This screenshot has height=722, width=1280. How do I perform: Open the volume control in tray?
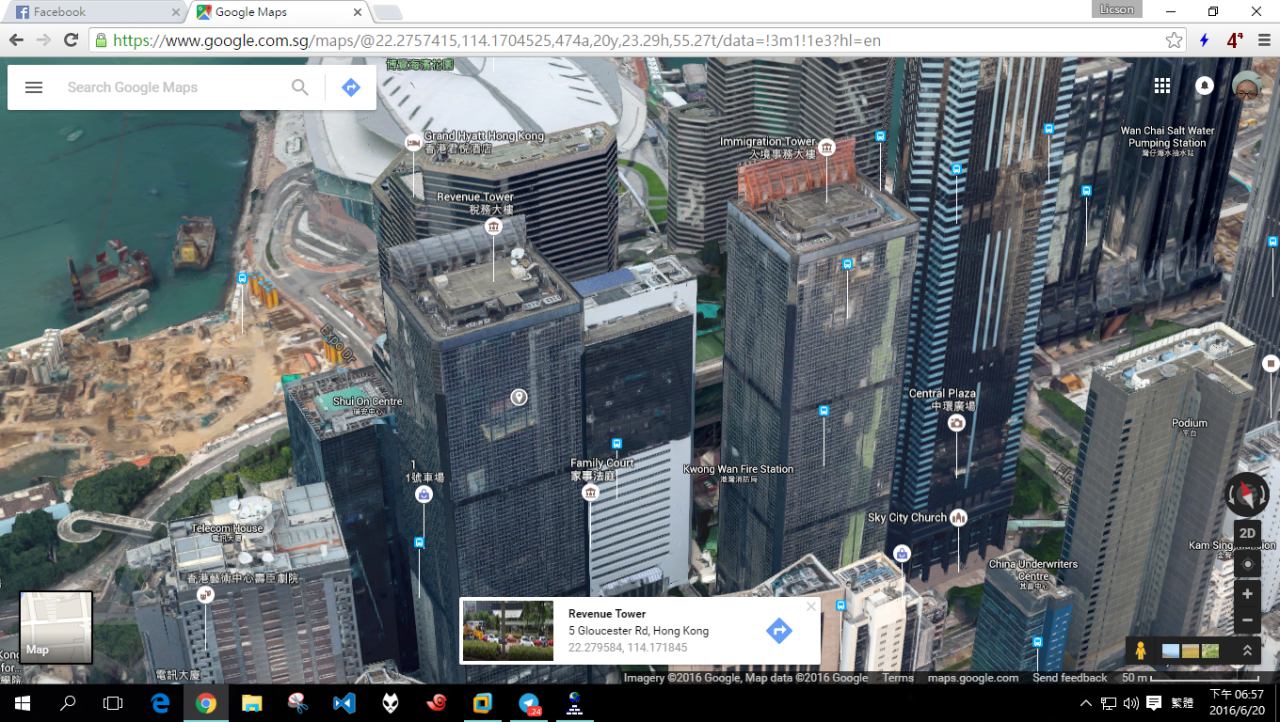coord(1130,703)
